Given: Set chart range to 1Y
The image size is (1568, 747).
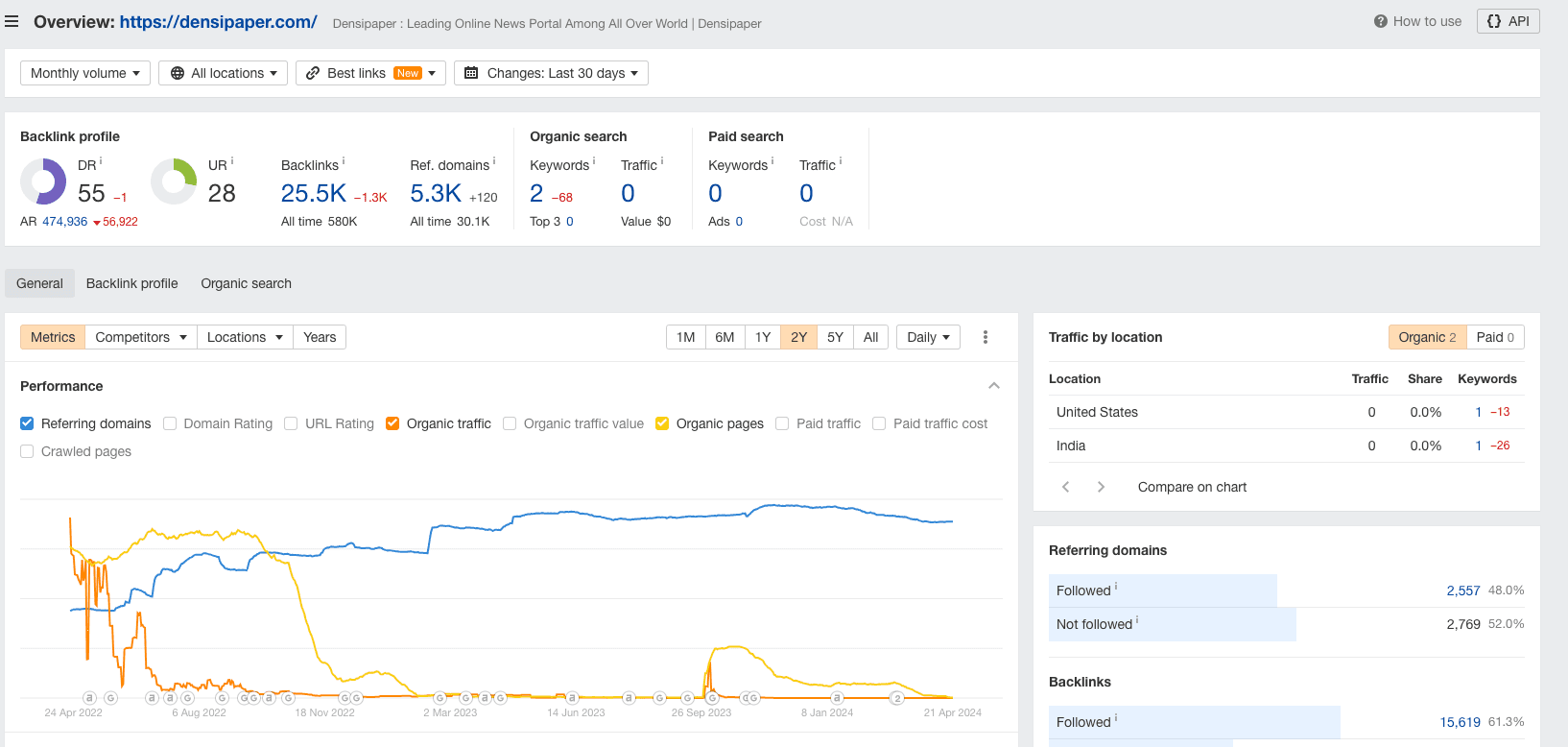Looking at the screenshot, I should point(763,337).
